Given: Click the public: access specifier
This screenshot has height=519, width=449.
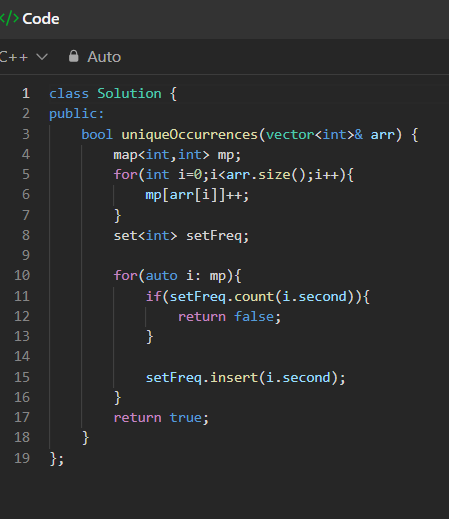Looking at the screenshot, I should click(x=77, y=114).
